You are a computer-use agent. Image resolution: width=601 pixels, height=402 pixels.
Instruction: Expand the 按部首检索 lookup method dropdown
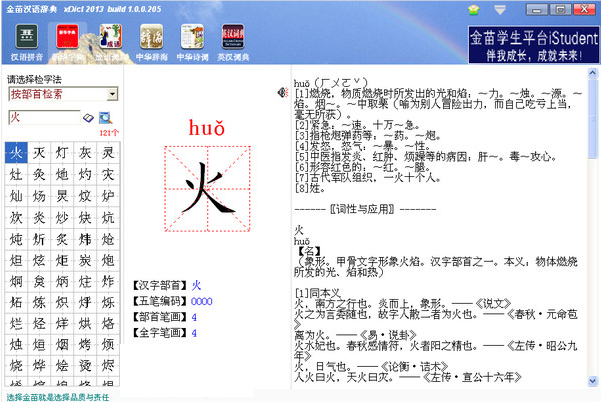pos(112,94)
